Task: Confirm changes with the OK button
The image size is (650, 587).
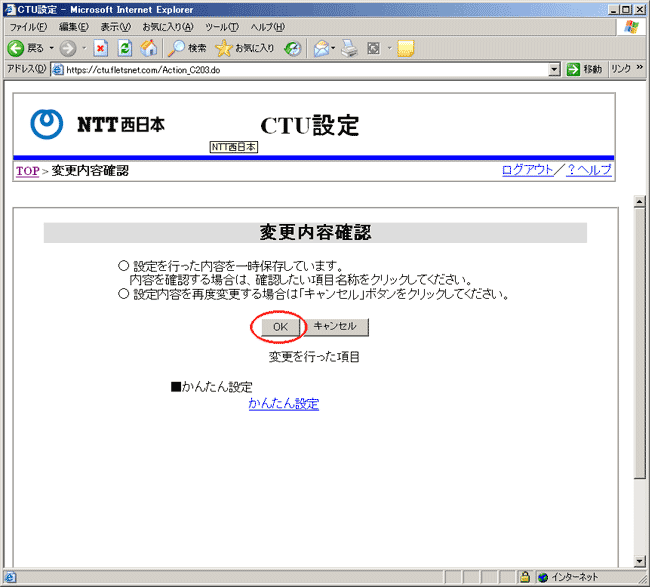Action: pos(280,327)
